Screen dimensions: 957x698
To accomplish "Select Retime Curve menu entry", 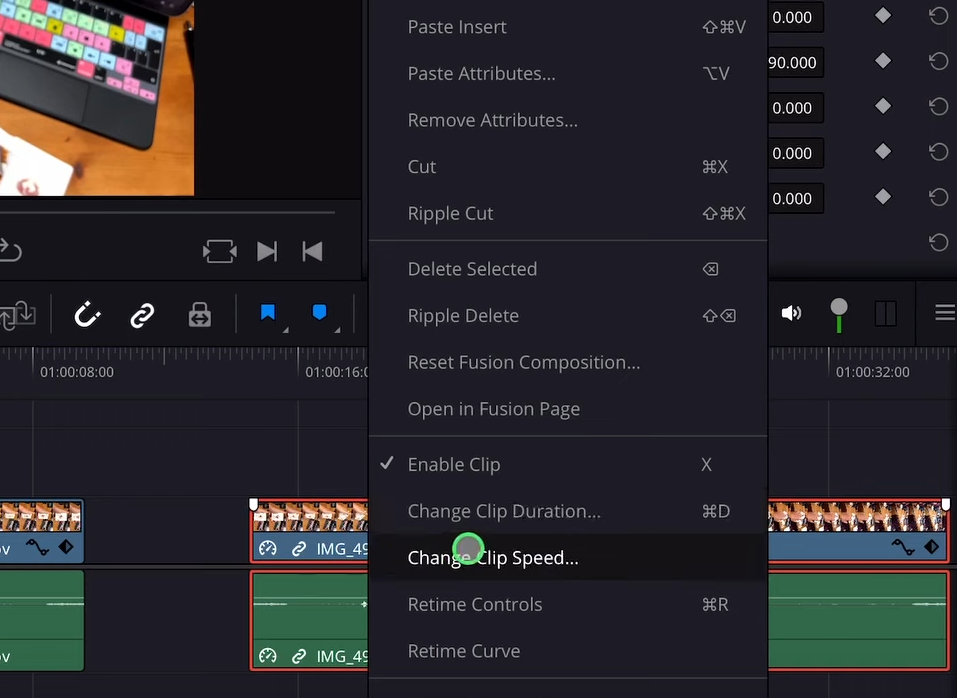I will tap(568, 651).
